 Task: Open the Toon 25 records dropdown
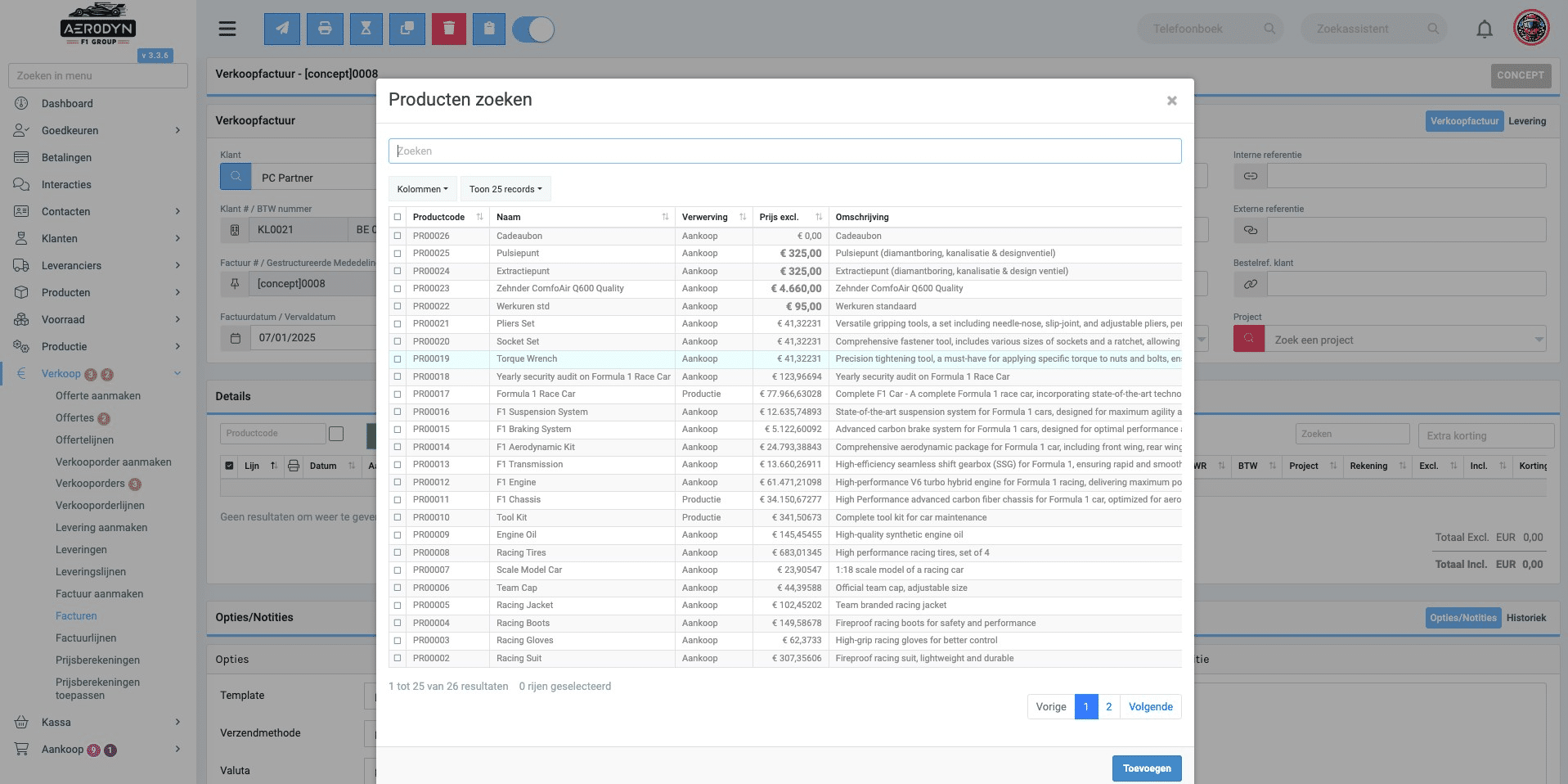click(505, 189)
